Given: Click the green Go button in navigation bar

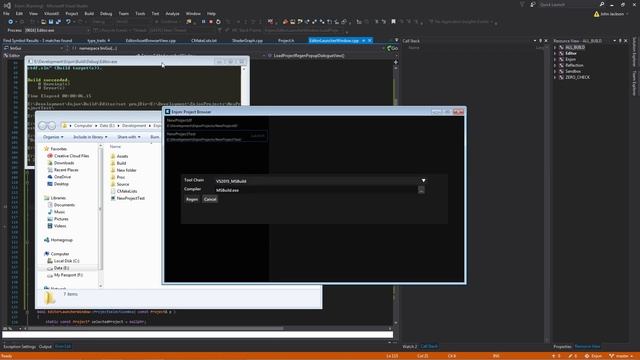Looking at the screenshot, I should click(392, 48).
